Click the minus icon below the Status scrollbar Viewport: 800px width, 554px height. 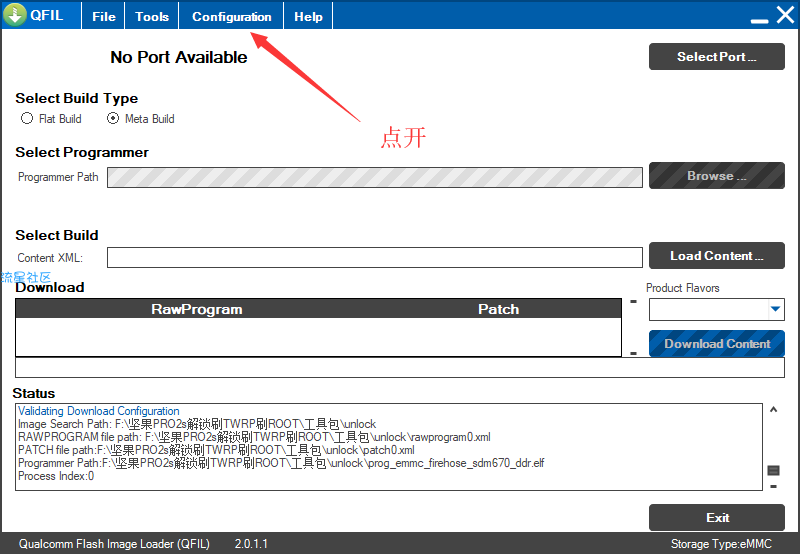(773, 487)
